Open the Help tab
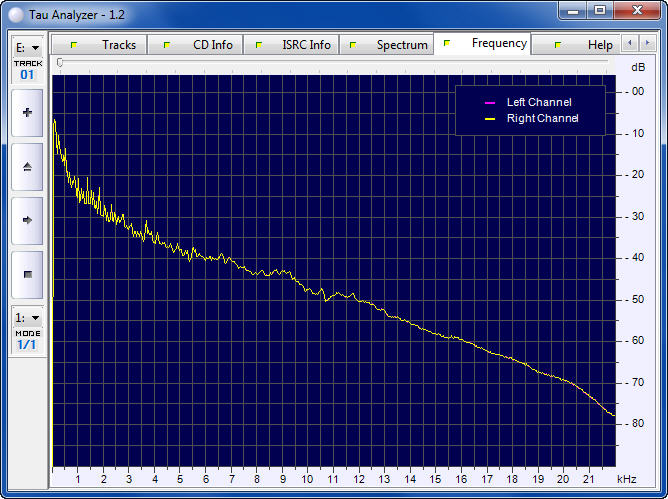 pos(576,45)
